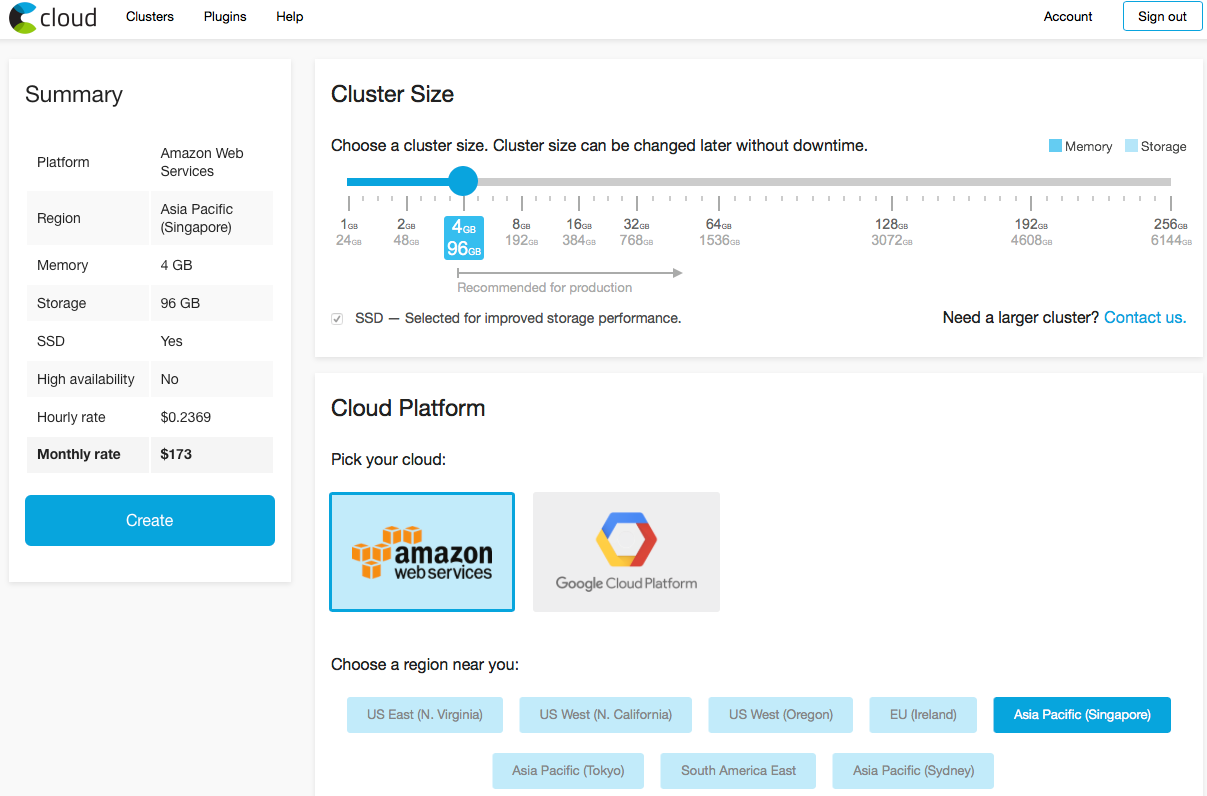
Task: Go to Account page
Action: (x=1068, y=17)
